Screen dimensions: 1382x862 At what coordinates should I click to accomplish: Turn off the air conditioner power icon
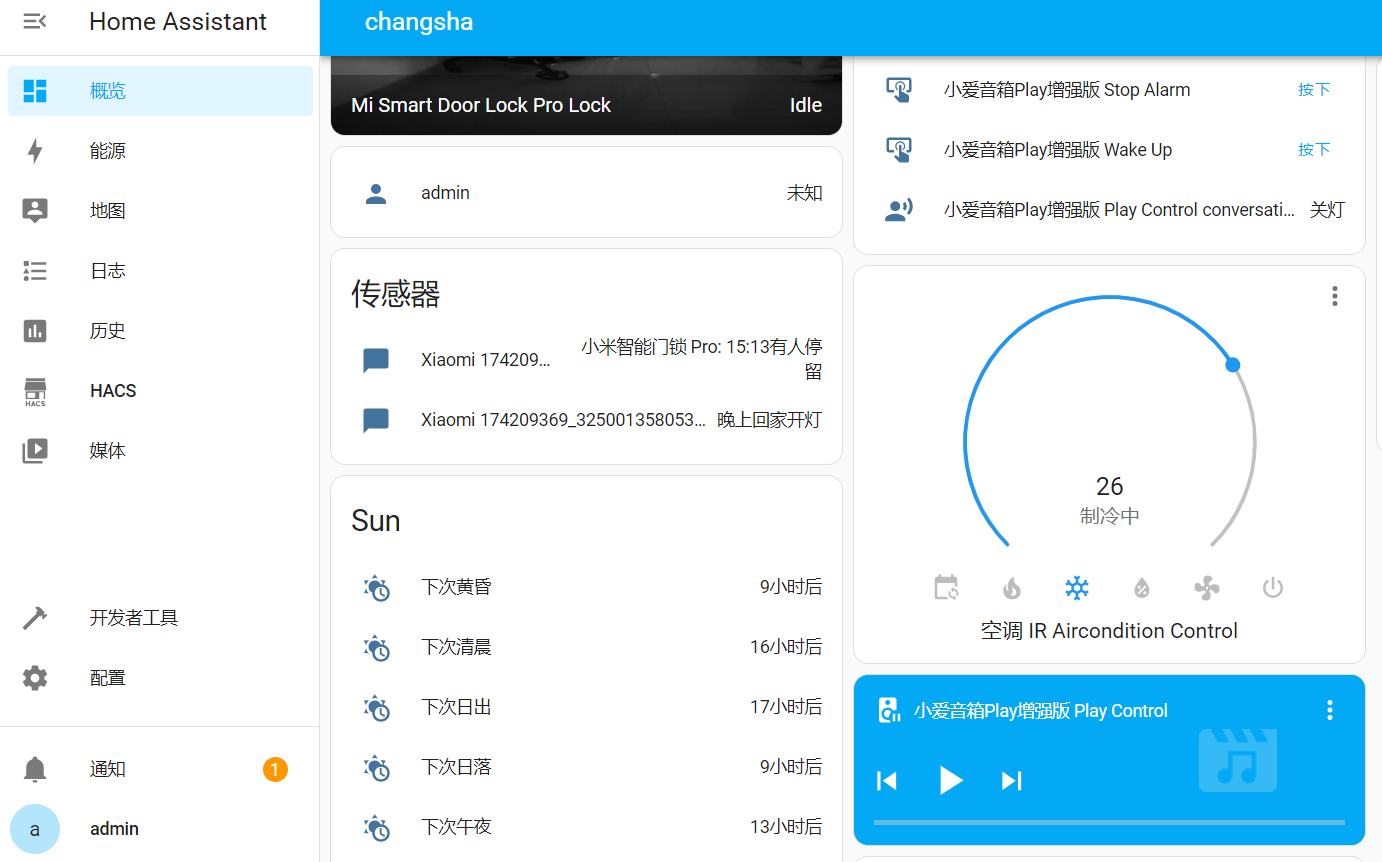[x=1272, y=587]
